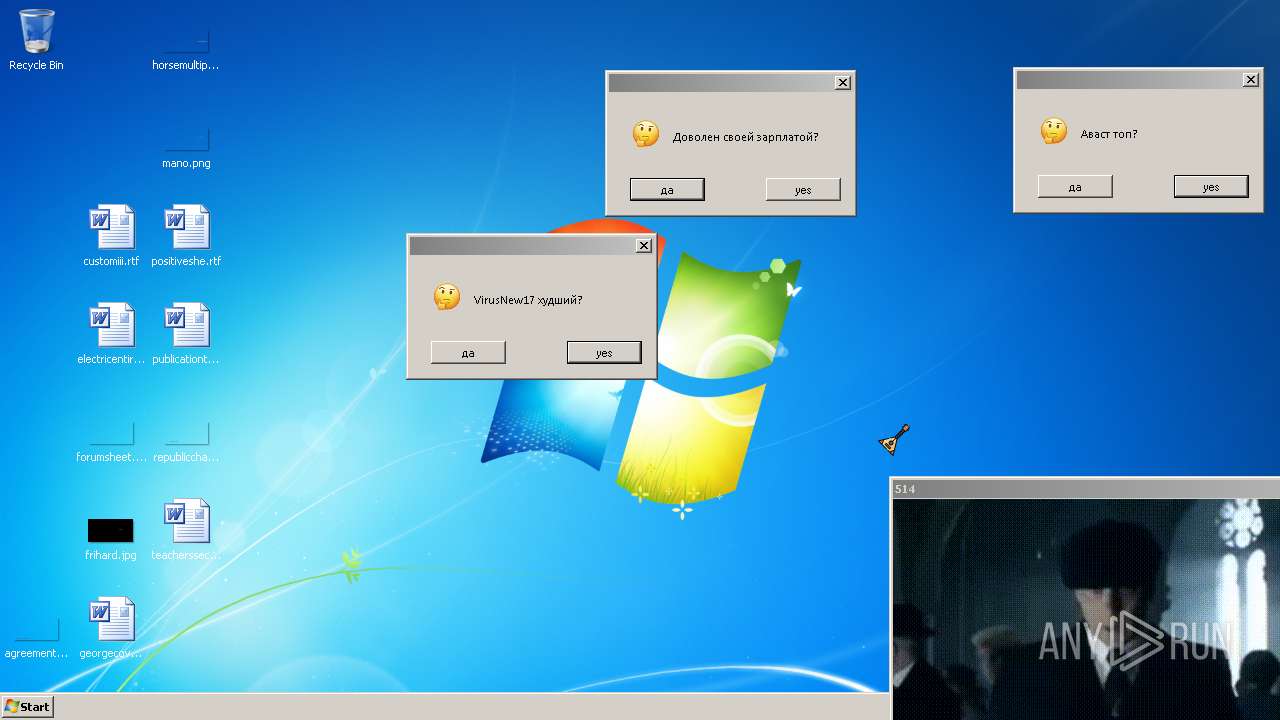Image resolution: width=1280 pixels, height=720 pixels.
Task: Click 'да' in the VirusNew17 худший dialog
Action: point(468,353)
